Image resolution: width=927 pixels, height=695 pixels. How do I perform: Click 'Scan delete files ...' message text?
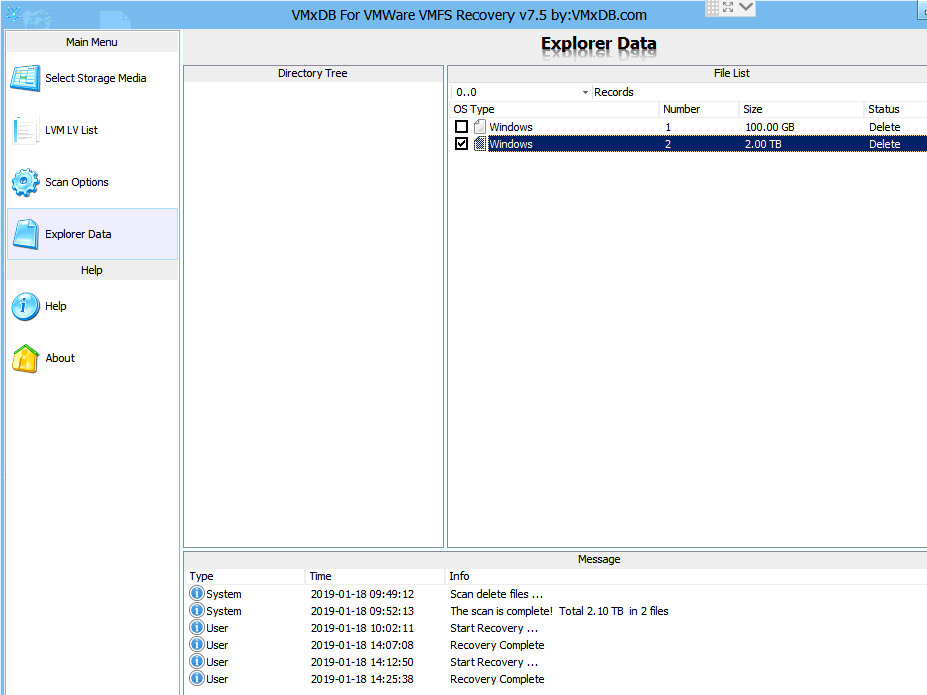[x=496, y=594]
